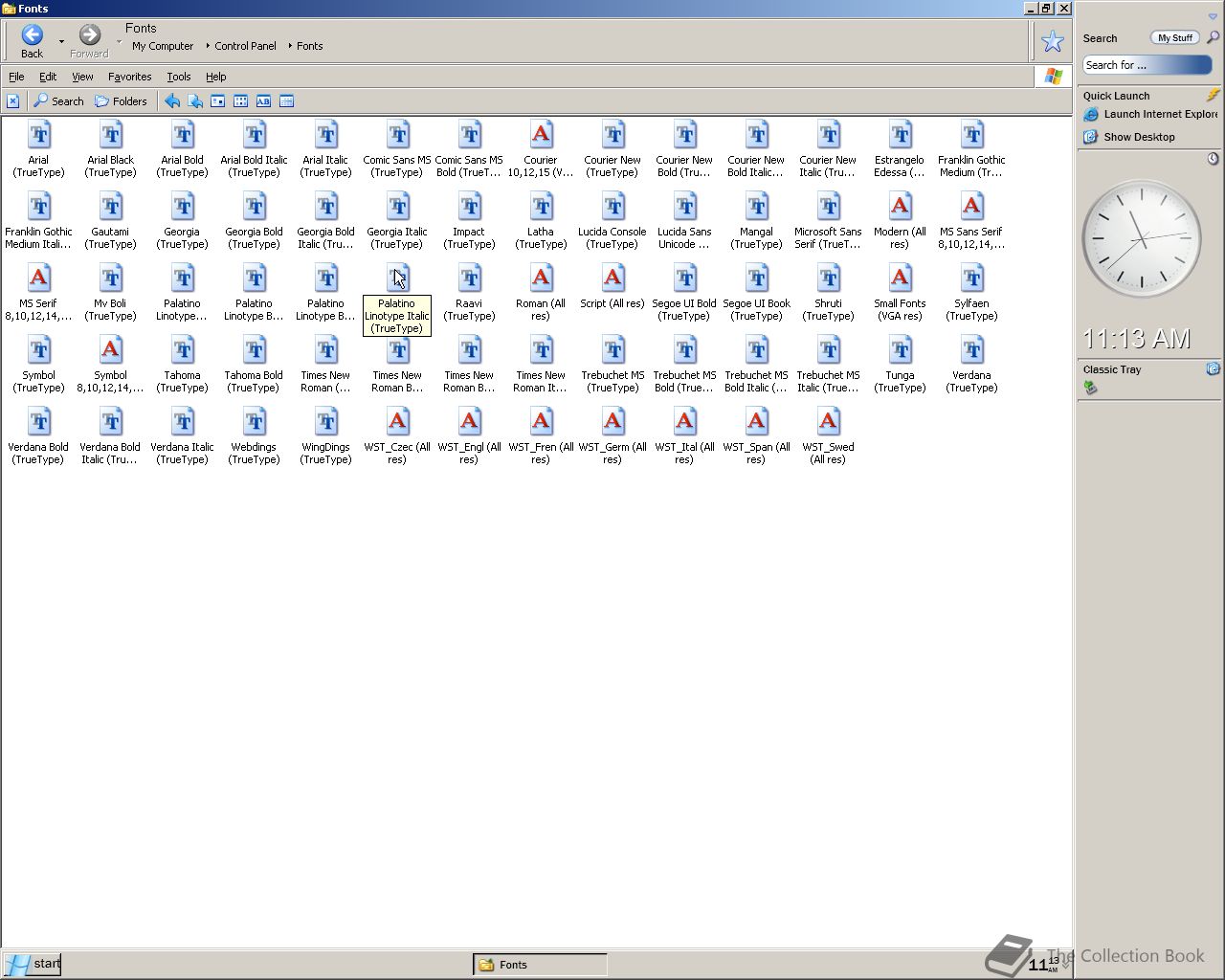Click the Folders toolbar button
1225x980 pixels.
pyautogui.click(x=121, y=100)
